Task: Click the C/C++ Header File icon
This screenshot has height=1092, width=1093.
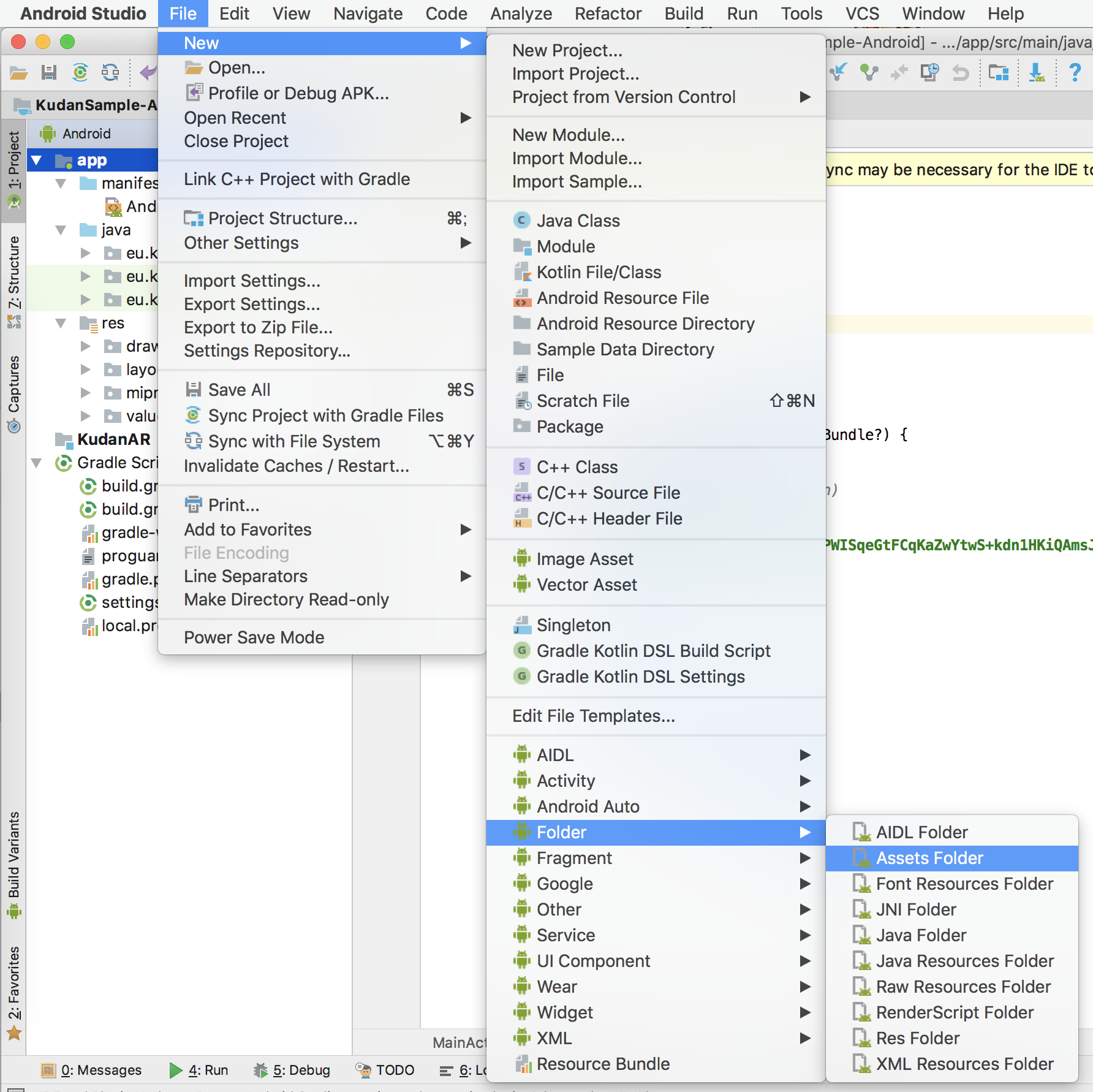Action: pos(521,518)
